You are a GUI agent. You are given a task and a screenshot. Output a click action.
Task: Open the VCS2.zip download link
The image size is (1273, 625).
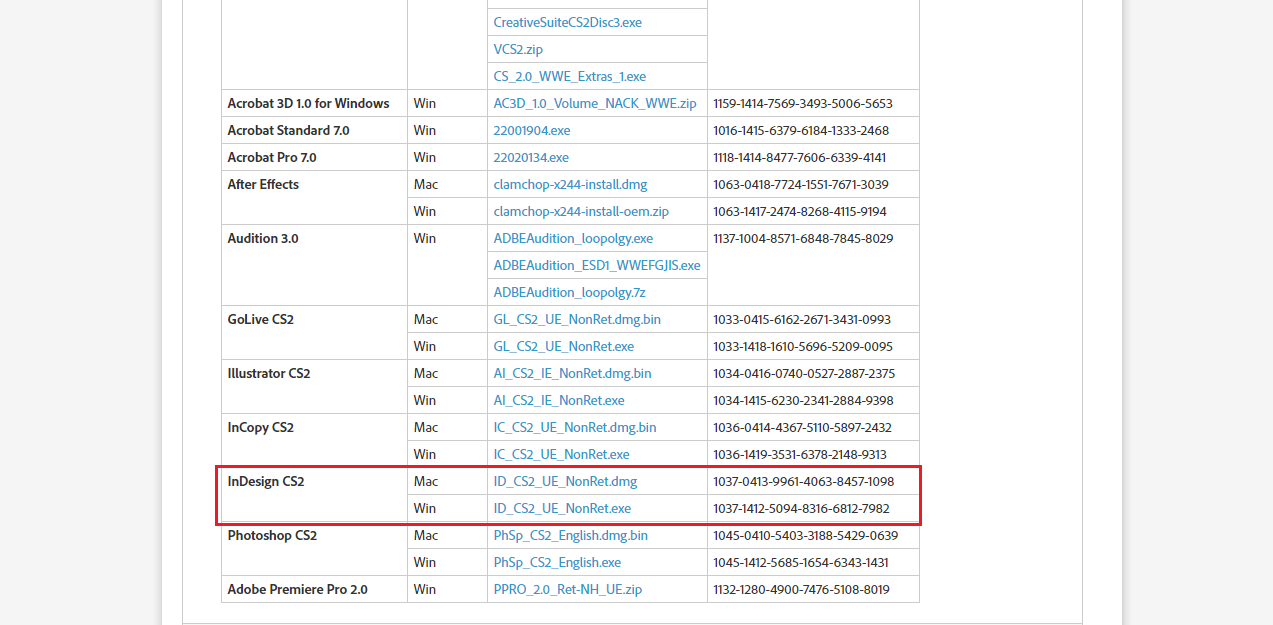[x=518, y=49]
